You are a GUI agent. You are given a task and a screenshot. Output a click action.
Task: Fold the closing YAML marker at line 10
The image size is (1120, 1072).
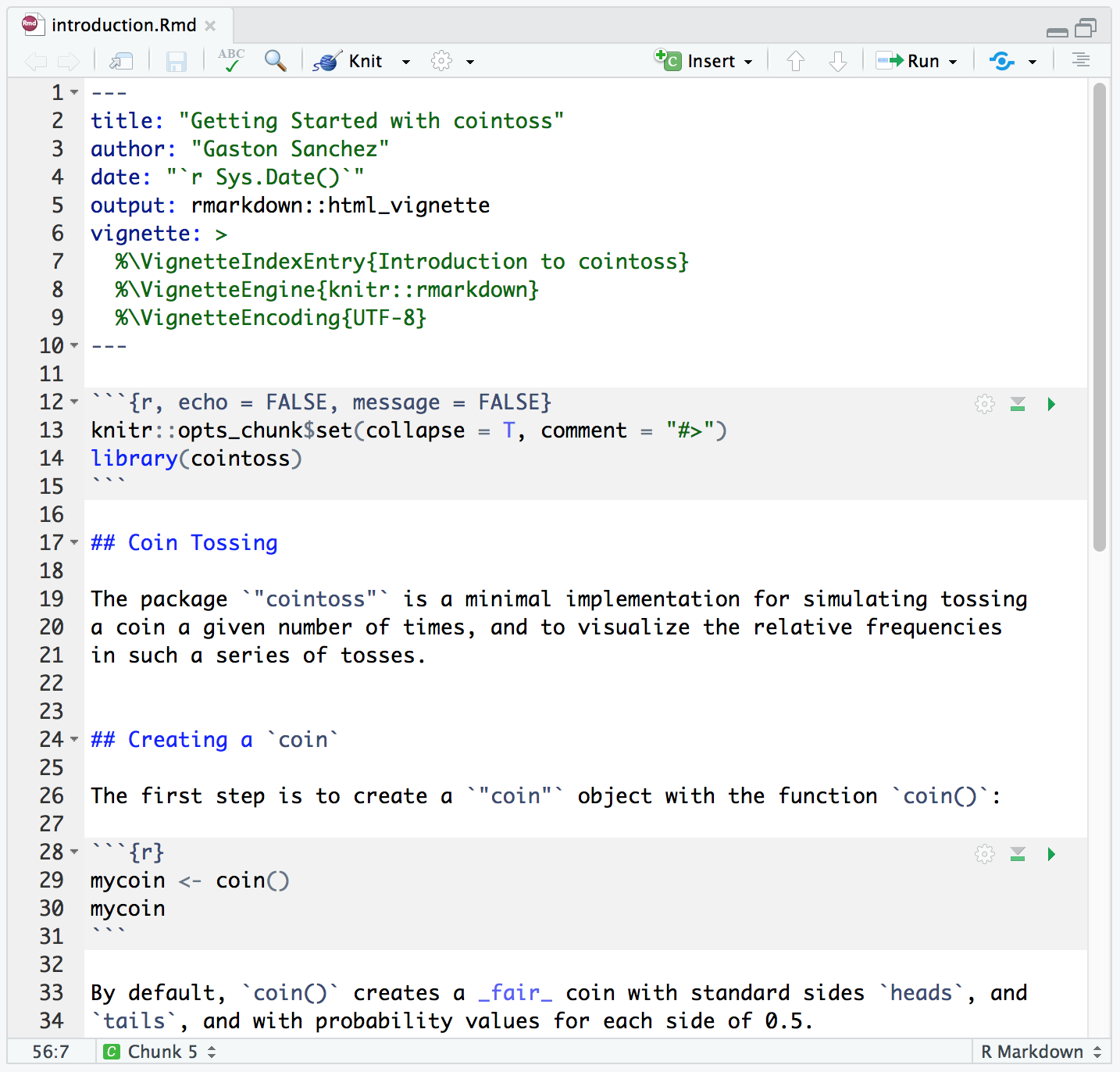[x=74, y=345]
